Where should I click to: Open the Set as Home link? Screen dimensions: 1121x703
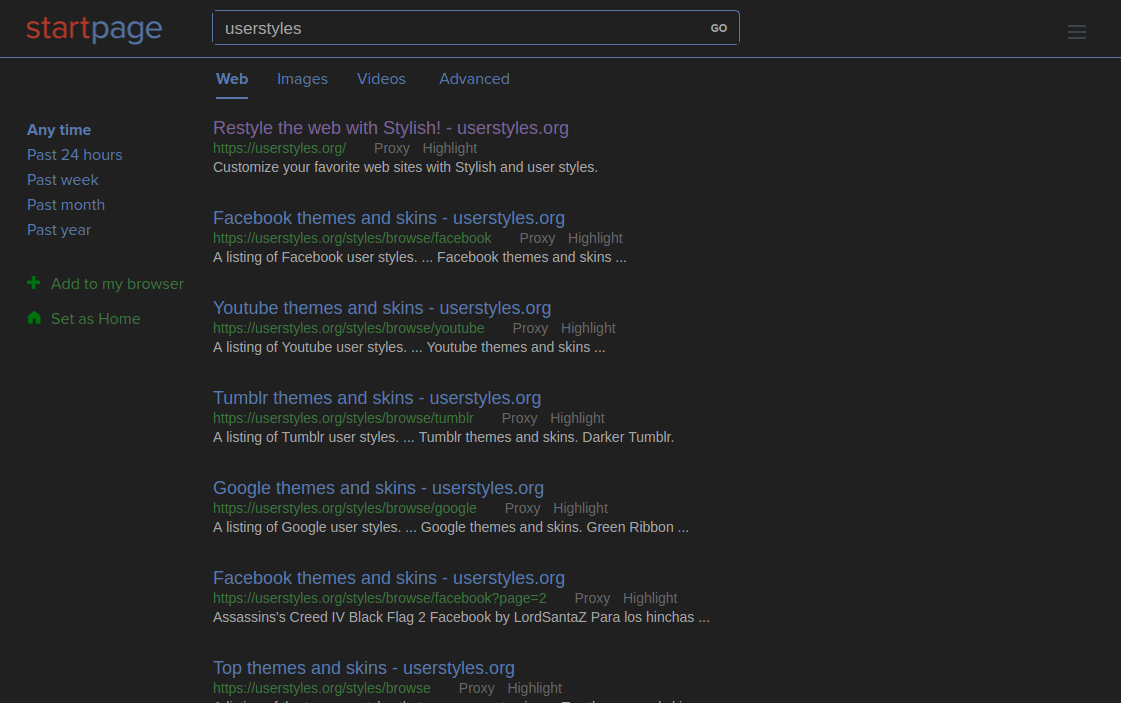tap(95, 318)
